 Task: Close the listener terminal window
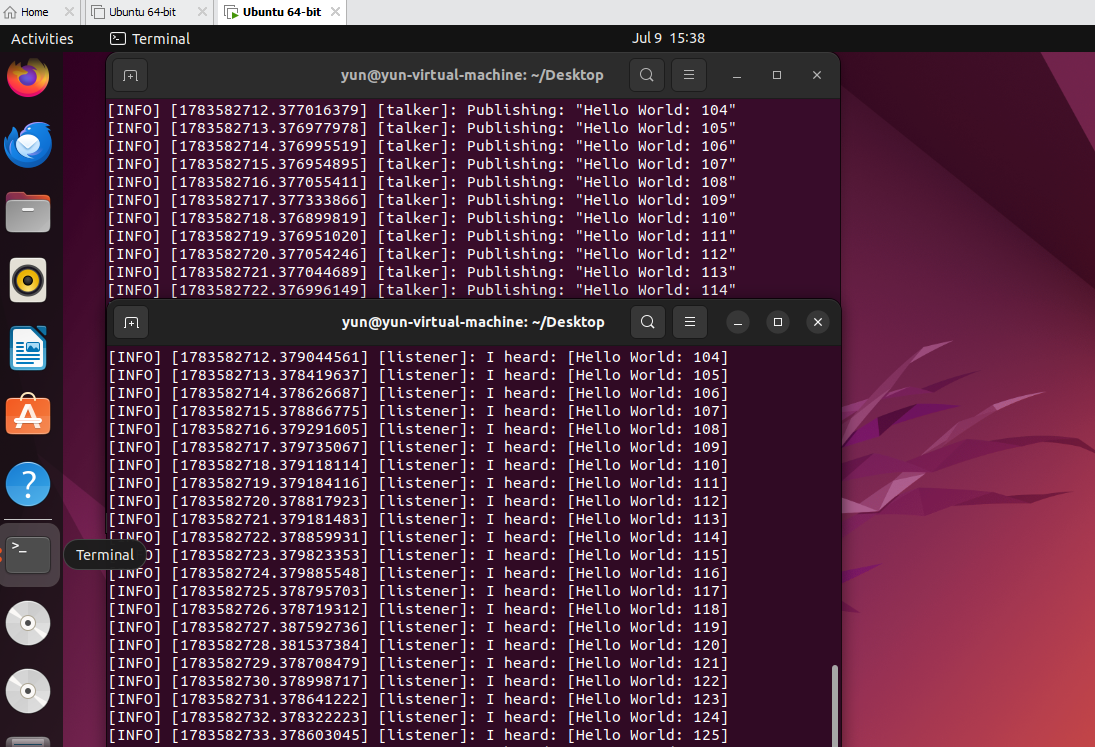(818, 322)
